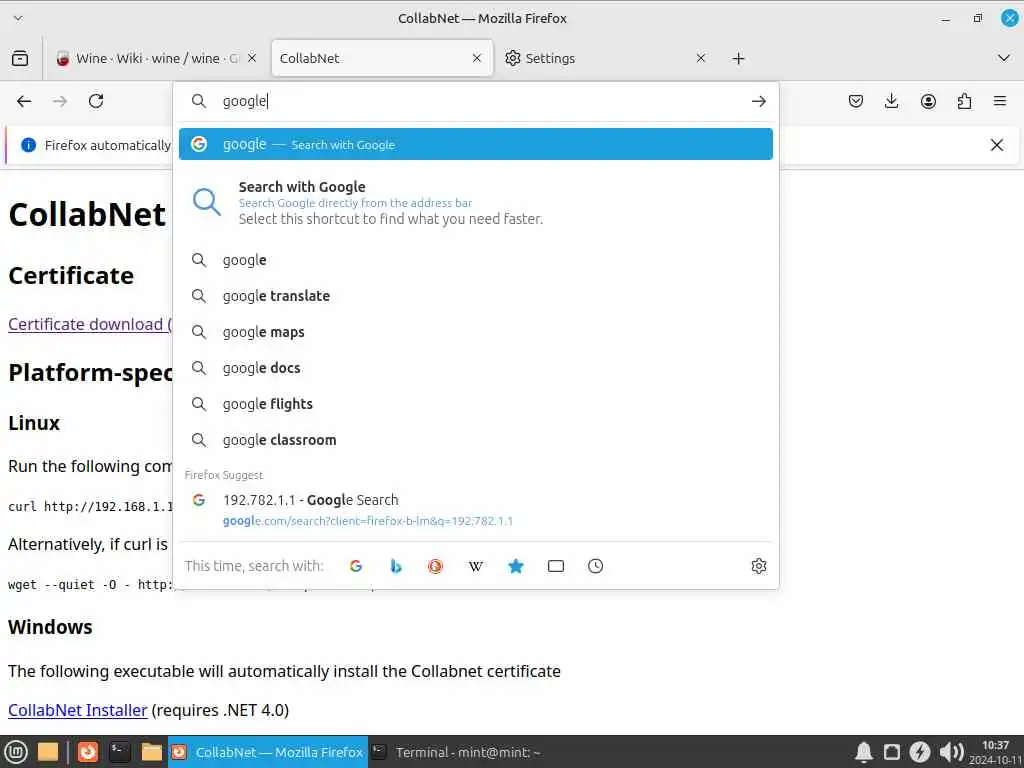Choose 'google translate' suggestion

(475, 296)
